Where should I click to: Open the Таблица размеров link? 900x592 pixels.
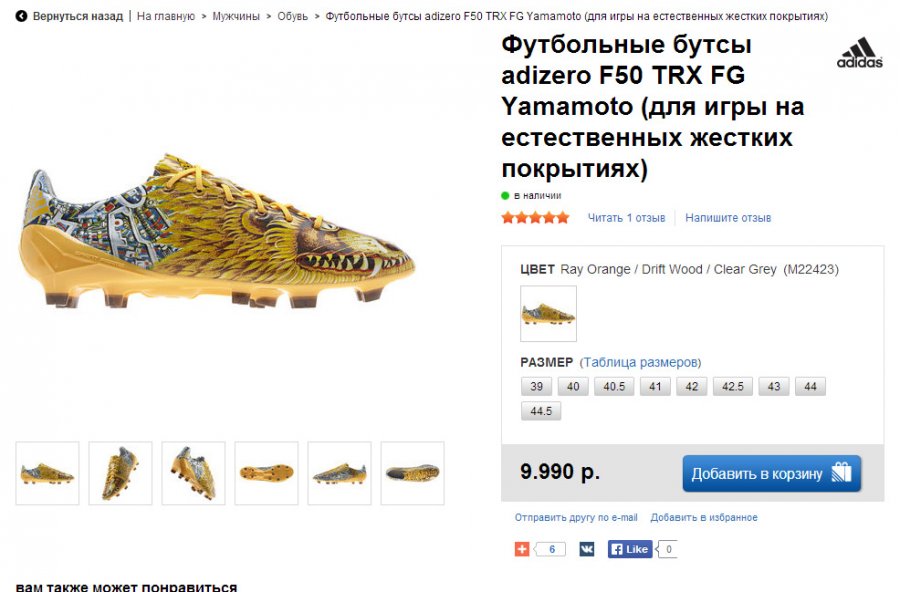[641, 362]
